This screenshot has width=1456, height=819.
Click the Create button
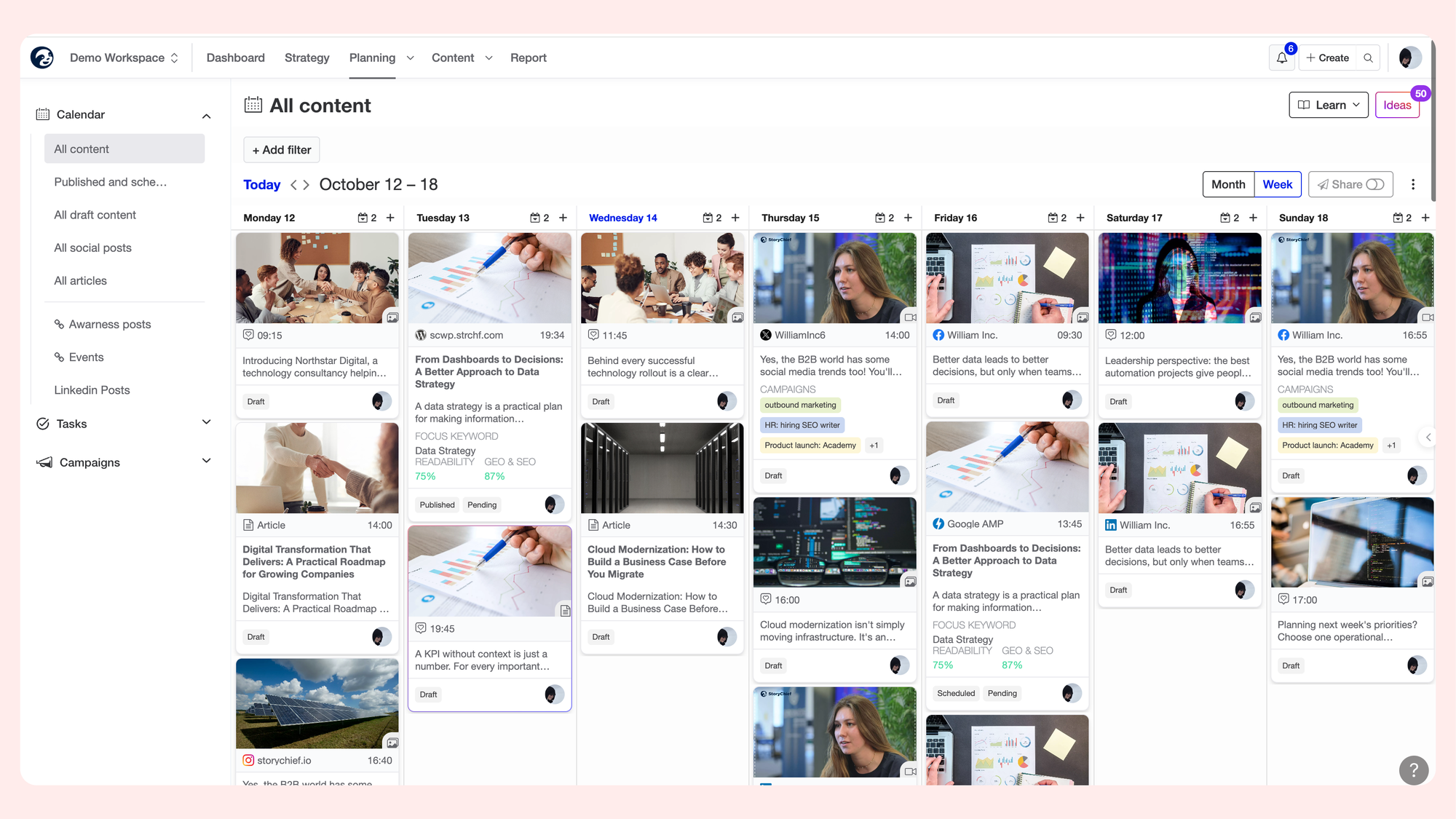tap(1327, 58)
